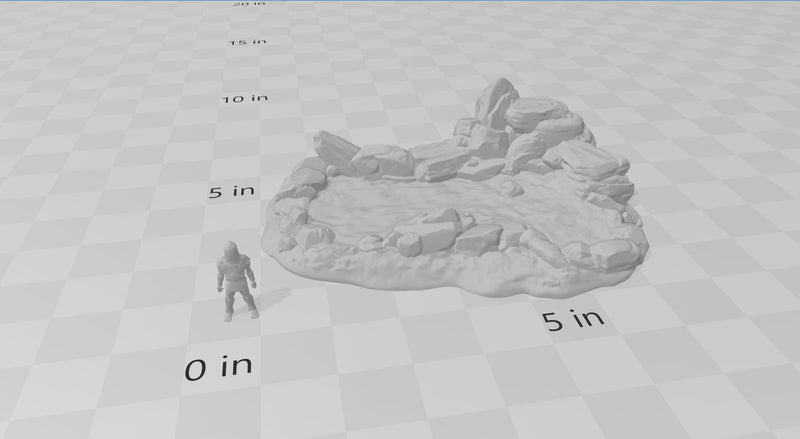The image size is (800, 439).
Task: Click the "0 in" ruler label
Action: pyautogui.click(x=218, y=366)
